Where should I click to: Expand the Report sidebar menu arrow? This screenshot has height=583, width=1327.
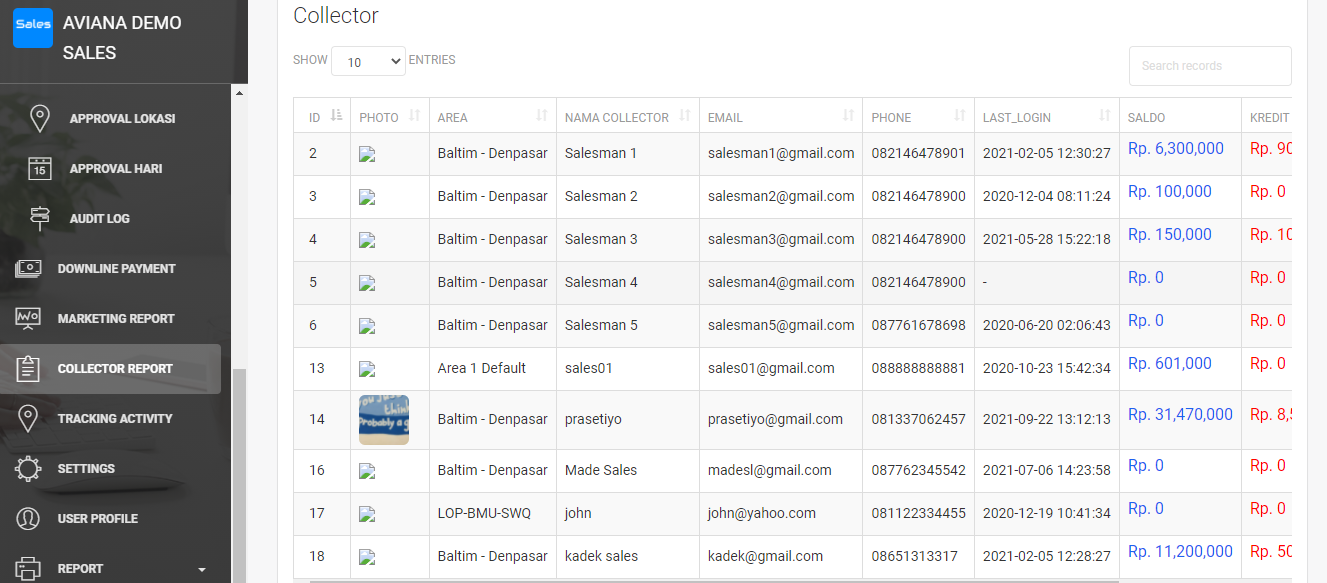pyautogui.click(x=202, y=570)
